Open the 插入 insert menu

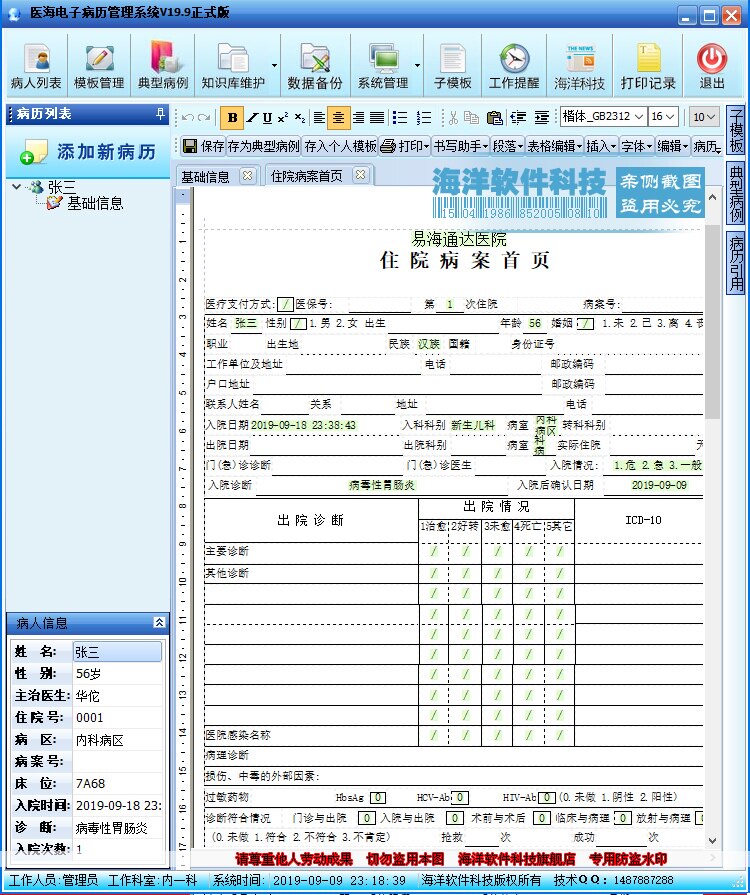601,146
